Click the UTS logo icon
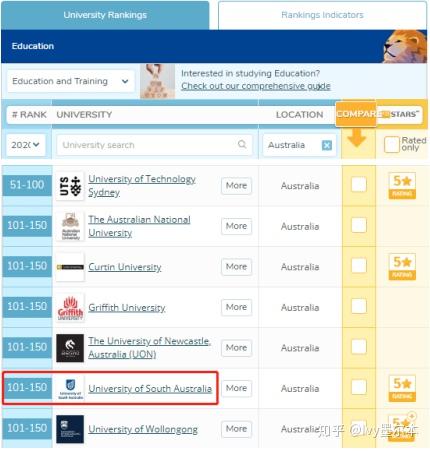This screenshot has height=451, width=430. pos(70,186)
